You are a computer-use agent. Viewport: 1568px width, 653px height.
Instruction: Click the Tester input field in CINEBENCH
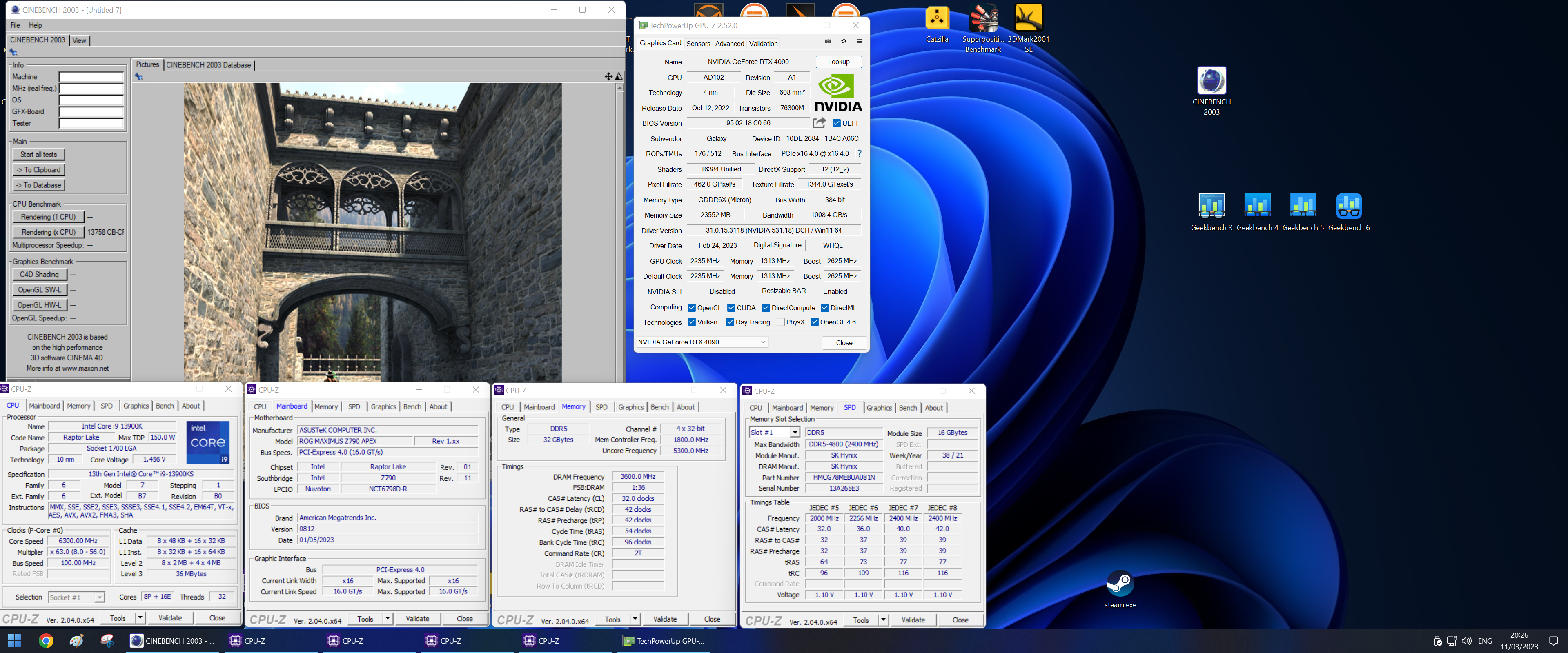coord(91,124)
